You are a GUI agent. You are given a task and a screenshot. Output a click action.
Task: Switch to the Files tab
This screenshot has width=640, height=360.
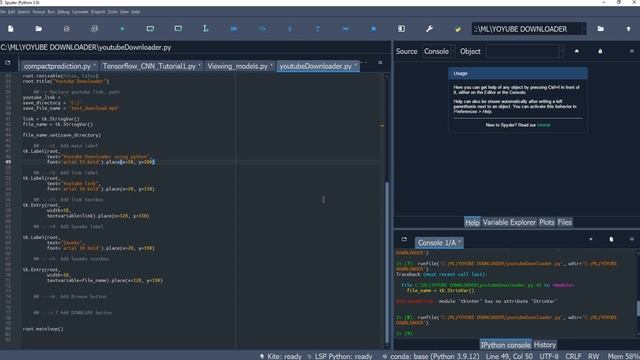coord(564,222)
